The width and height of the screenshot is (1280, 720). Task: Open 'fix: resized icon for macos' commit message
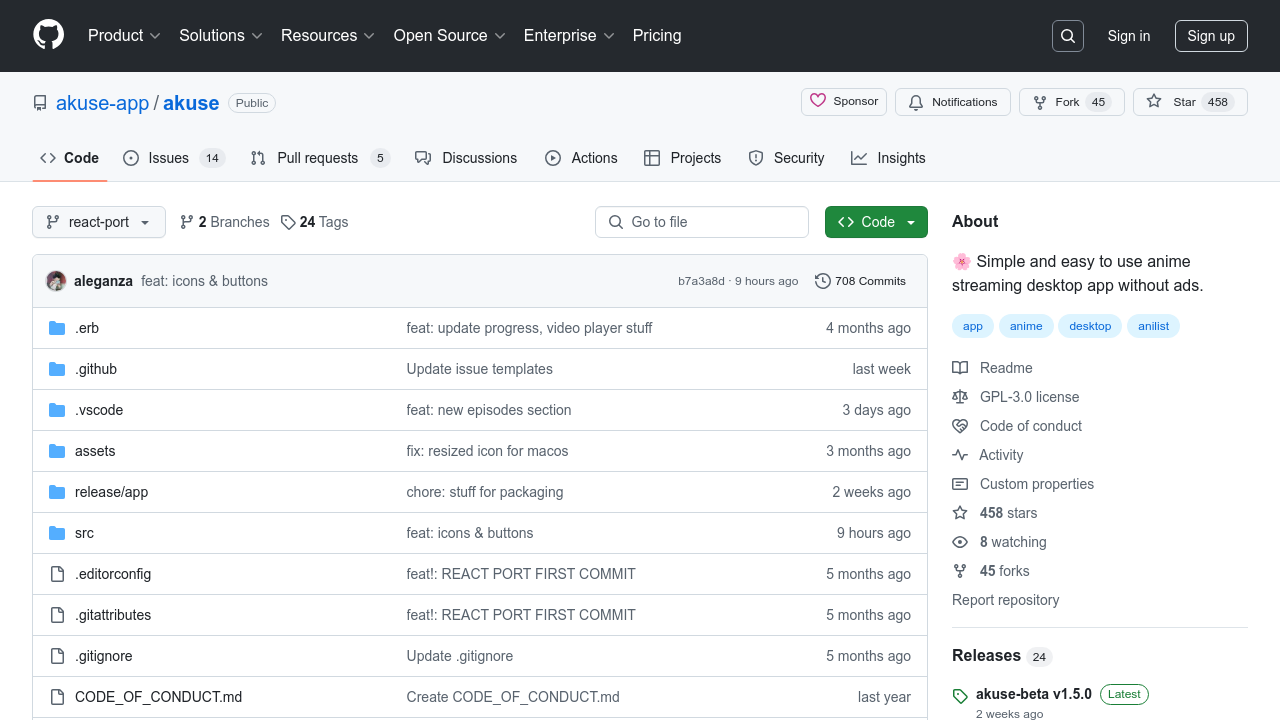coord(487,451)
